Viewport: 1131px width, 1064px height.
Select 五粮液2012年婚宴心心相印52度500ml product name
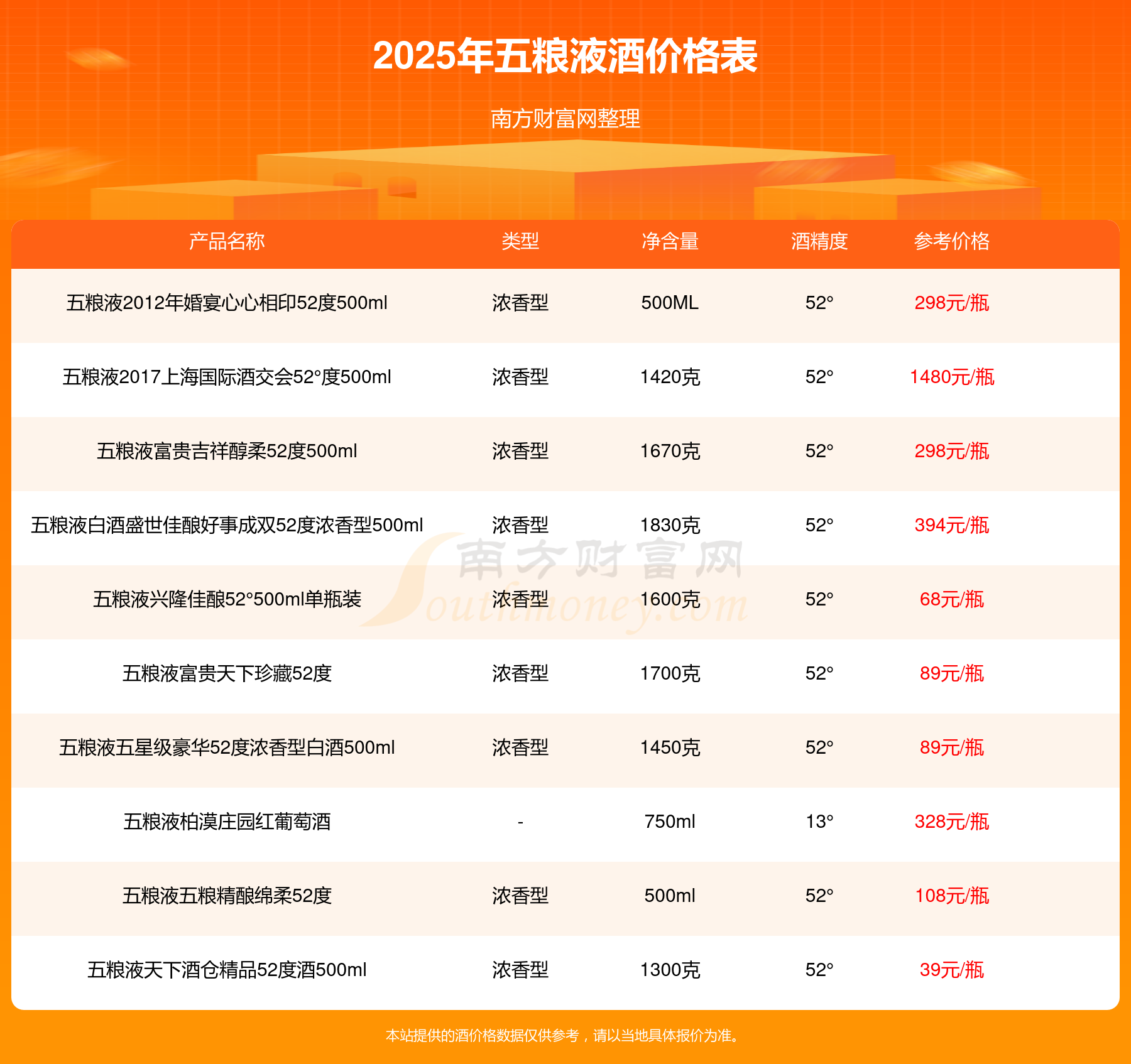(x=227, y=303)
